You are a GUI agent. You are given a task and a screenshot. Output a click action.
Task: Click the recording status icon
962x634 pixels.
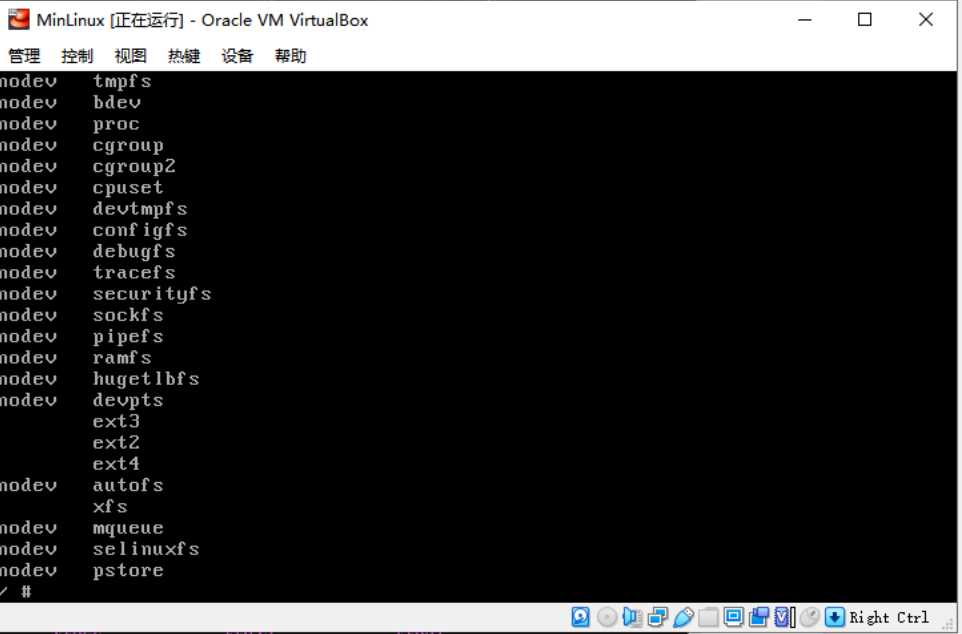[759, 617]
